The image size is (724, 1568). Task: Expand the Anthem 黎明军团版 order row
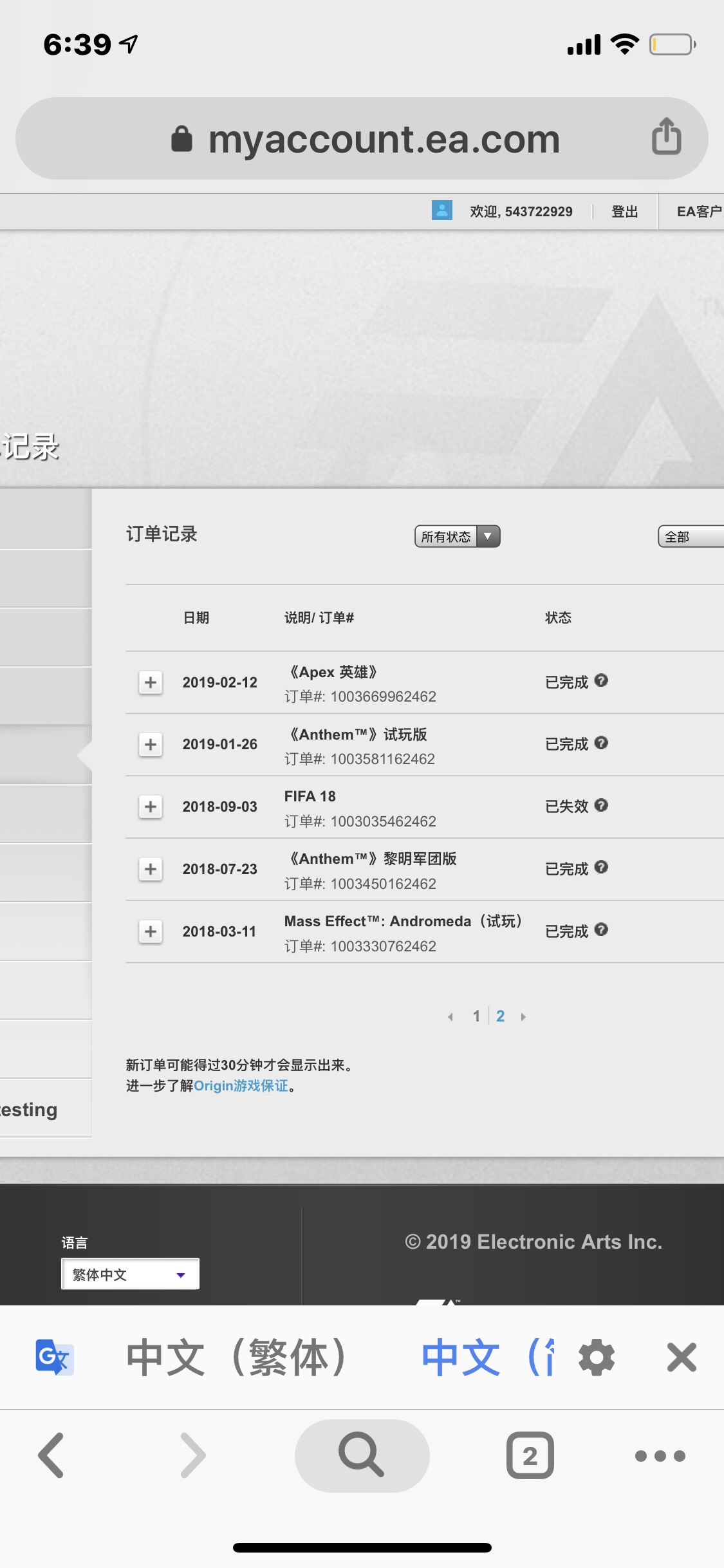[x=151, y=869]
